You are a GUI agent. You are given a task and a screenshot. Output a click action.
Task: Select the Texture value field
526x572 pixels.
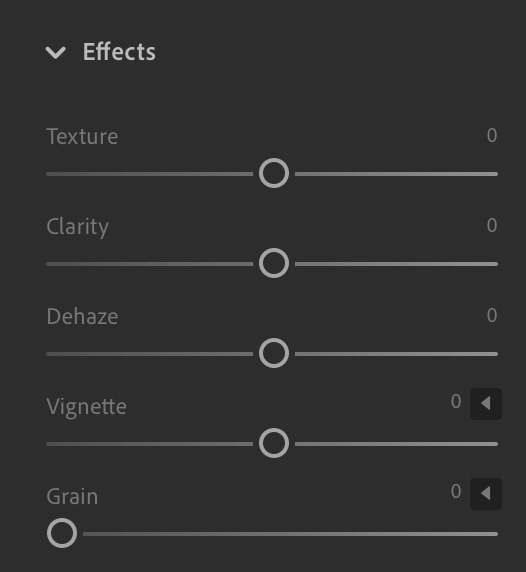tap(492, 135)
